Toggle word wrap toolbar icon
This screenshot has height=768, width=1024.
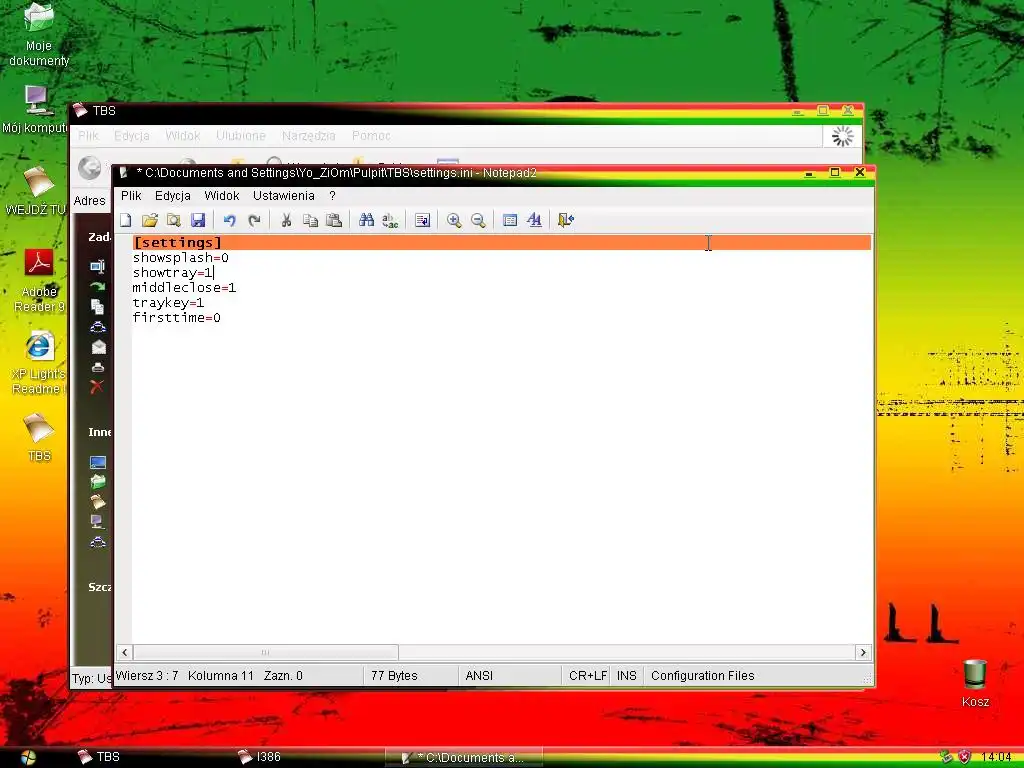point(422,220)
